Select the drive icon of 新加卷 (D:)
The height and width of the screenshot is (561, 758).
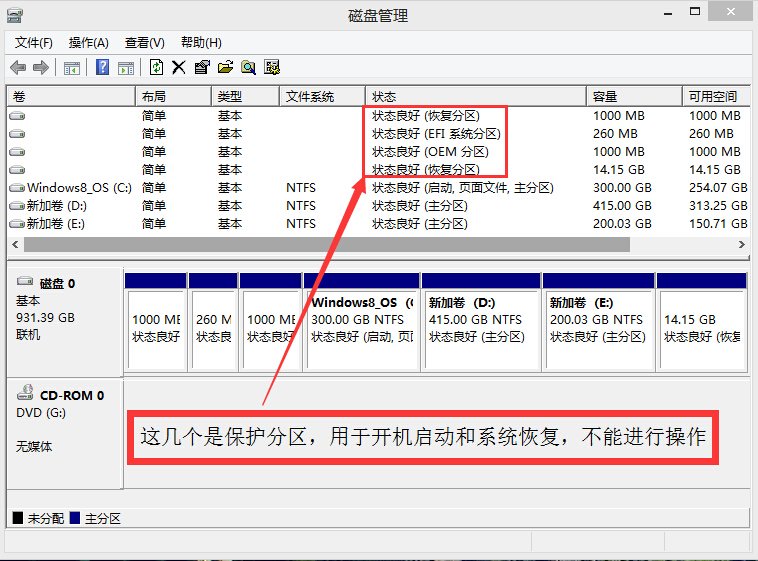(17, 206)
